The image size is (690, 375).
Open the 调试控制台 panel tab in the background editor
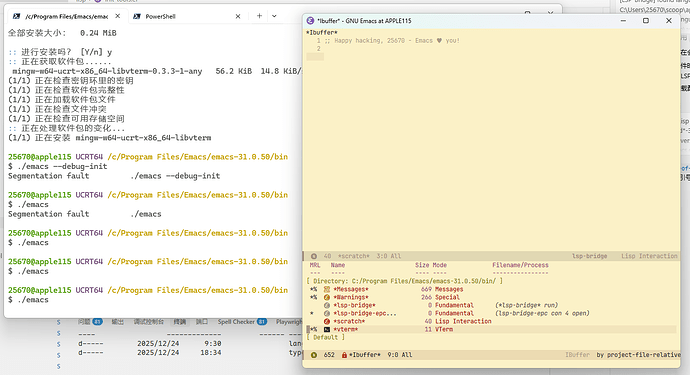point(149,322)
